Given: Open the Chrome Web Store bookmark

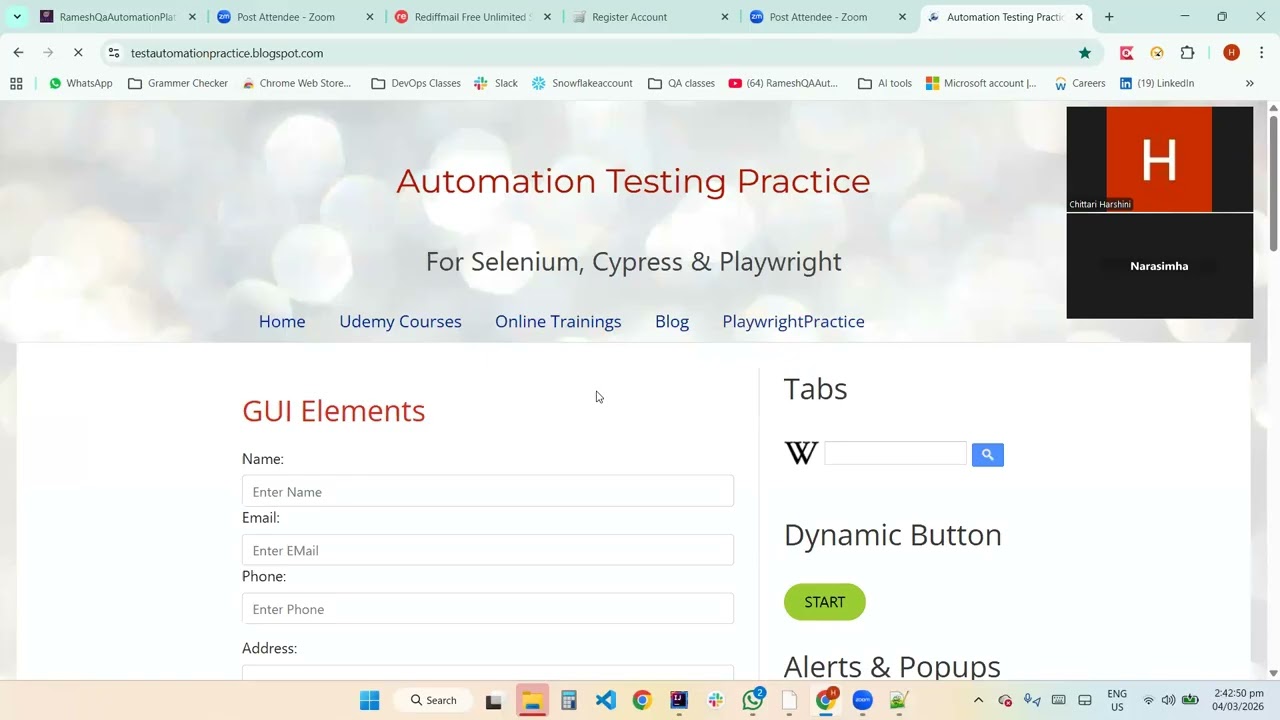Looking at the screenshot, I should pyautogui.click(x=297, y=83).
